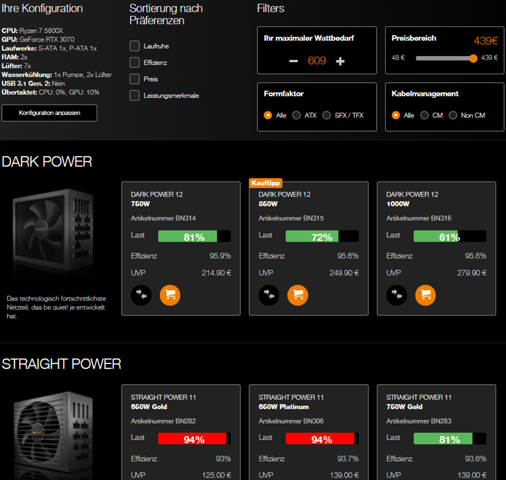Enable the Laufruhe sorting checkbox
The image size is (506, 480).
[x=134, y=46]
